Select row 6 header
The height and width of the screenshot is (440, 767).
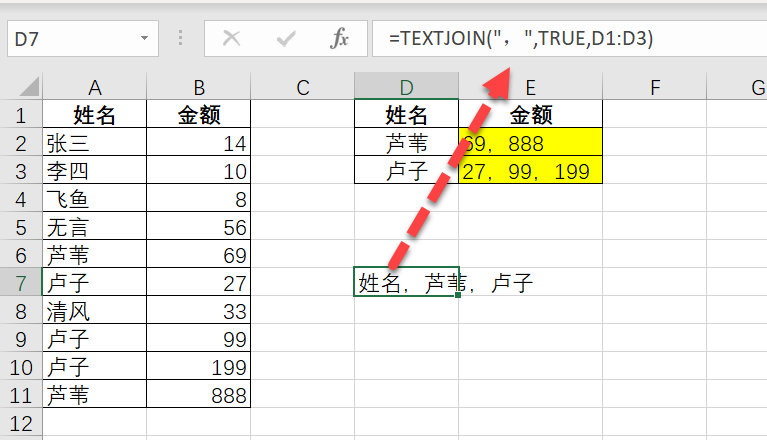[21, 255]
